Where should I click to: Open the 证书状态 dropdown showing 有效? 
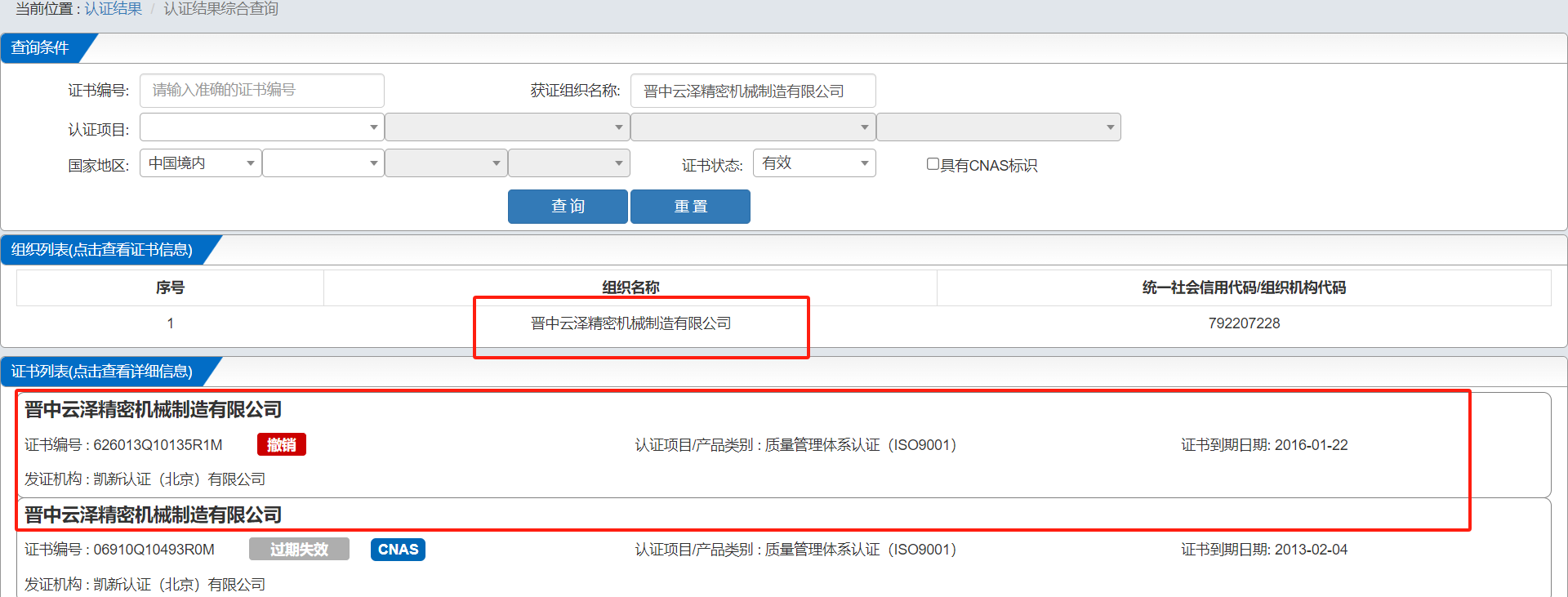pos(814,163)
